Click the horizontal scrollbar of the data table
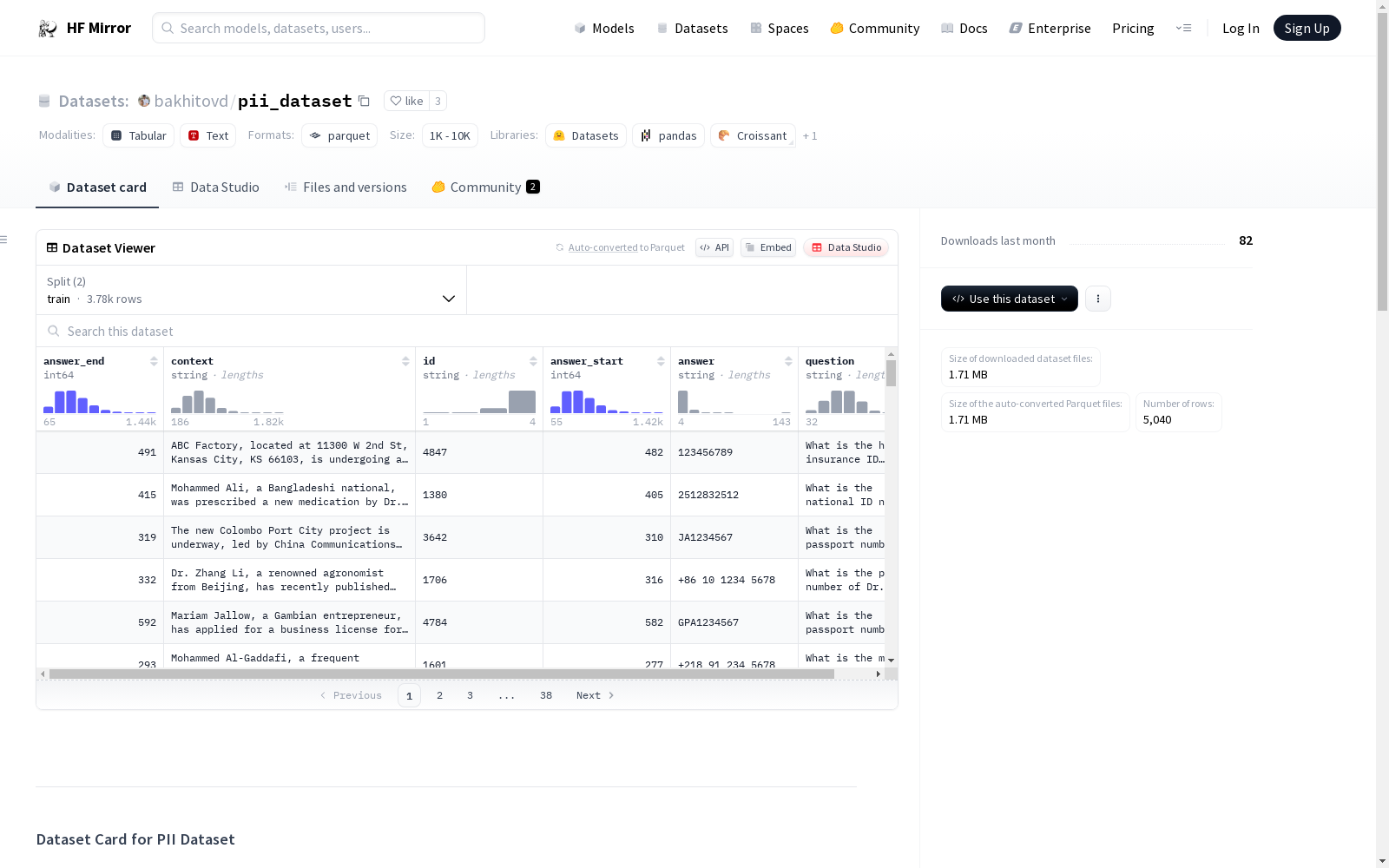1389x868 pixels. pos(442,674)
